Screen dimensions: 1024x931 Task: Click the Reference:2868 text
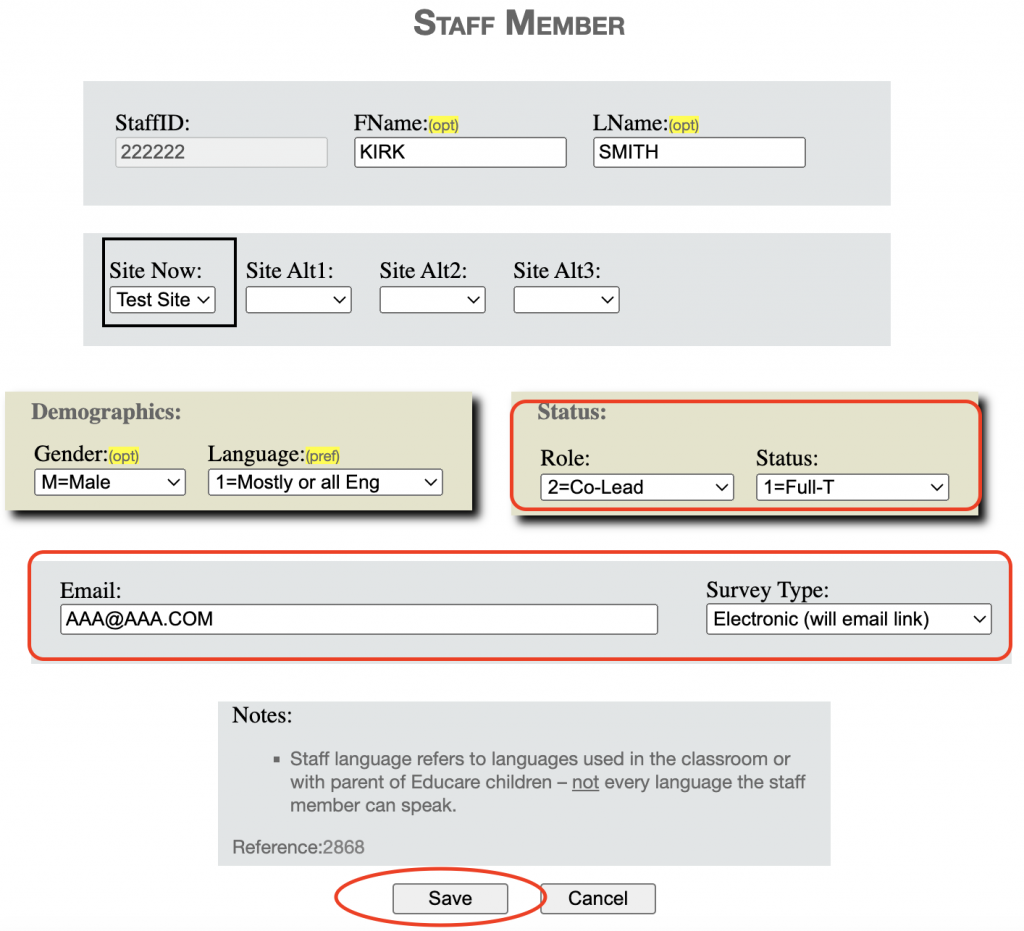[x=298, y=847]
